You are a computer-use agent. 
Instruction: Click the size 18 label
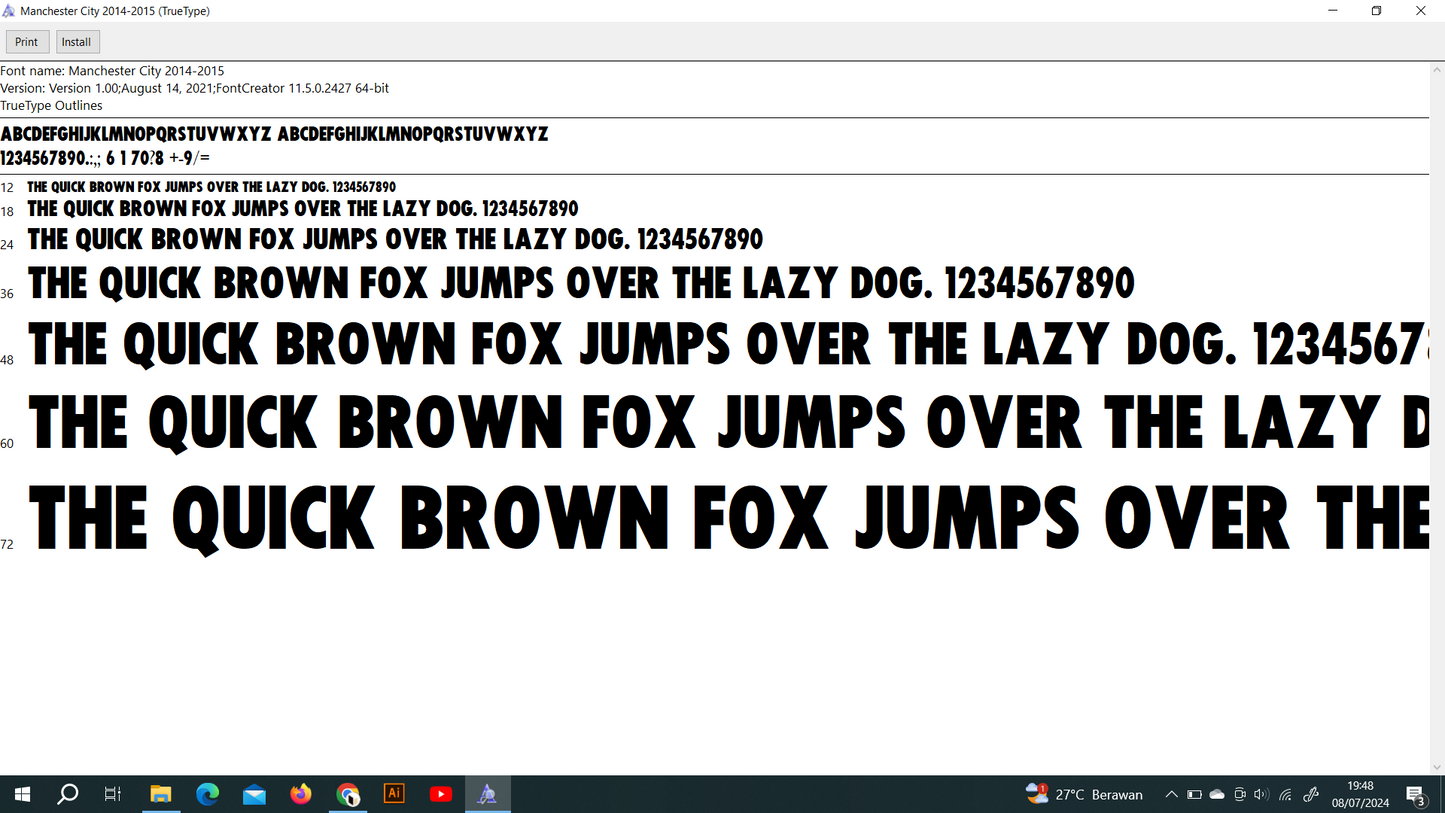(x=7, y=212)
